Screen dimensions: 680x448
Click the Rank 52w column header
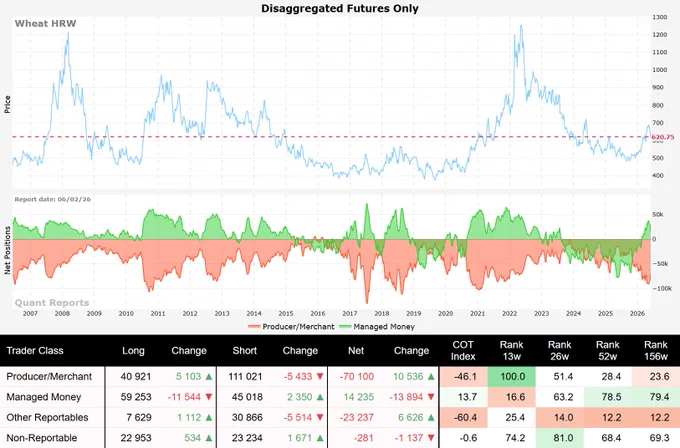click(x=608, y=350)
